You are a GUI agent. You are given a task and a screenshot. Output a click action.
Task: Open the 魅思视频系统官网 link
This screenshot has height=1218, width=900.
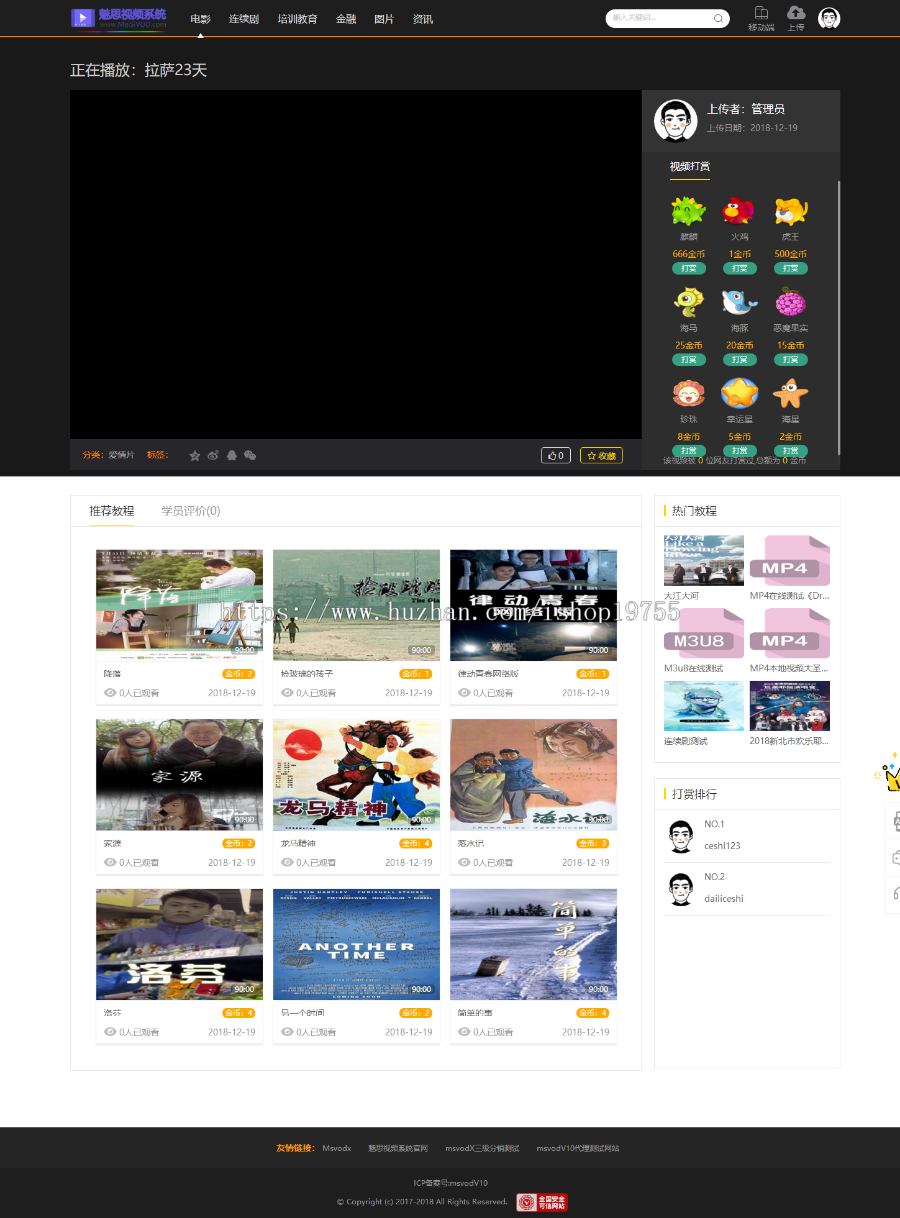397,1148
